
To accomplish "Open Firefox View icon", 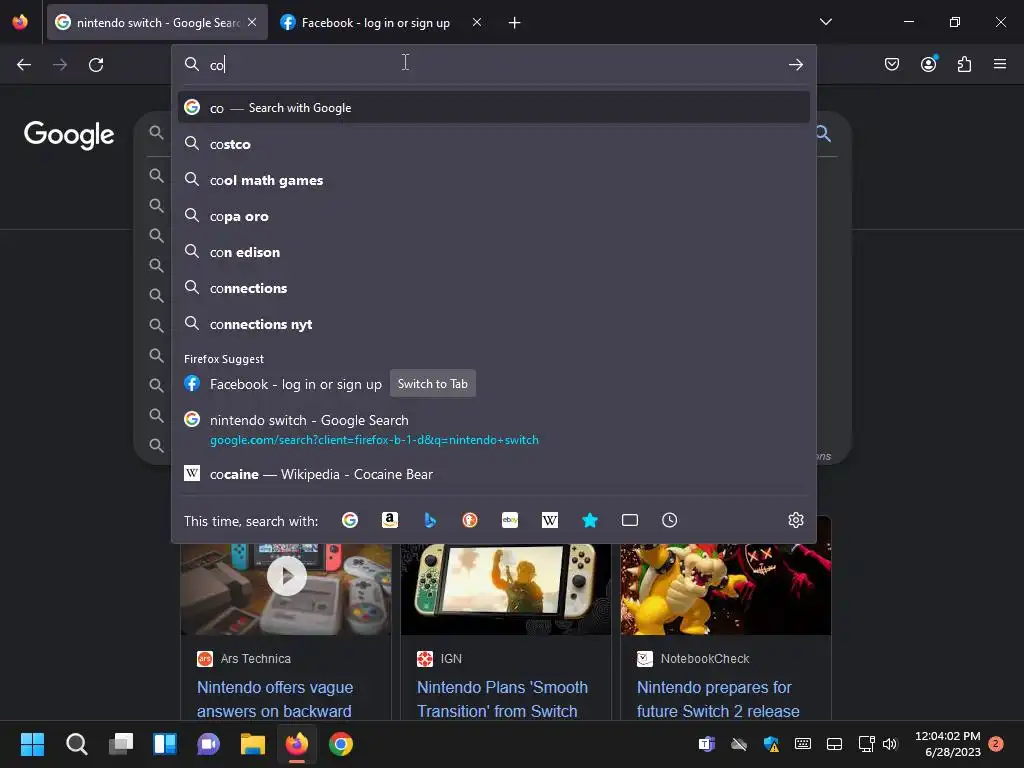I will [20, 22].
